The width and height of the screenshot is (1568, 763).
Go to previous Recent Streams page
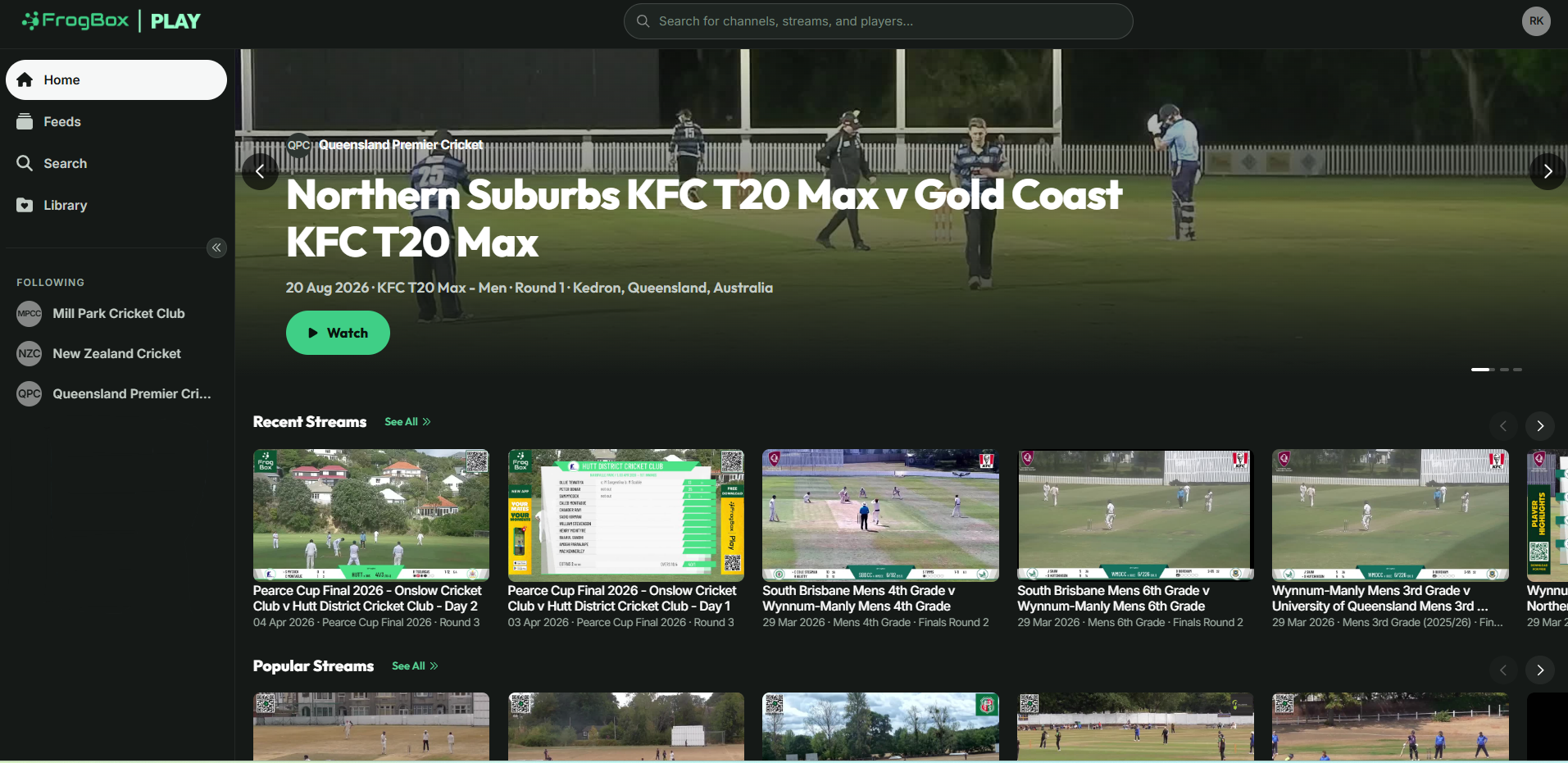[x=1503, y=426]
